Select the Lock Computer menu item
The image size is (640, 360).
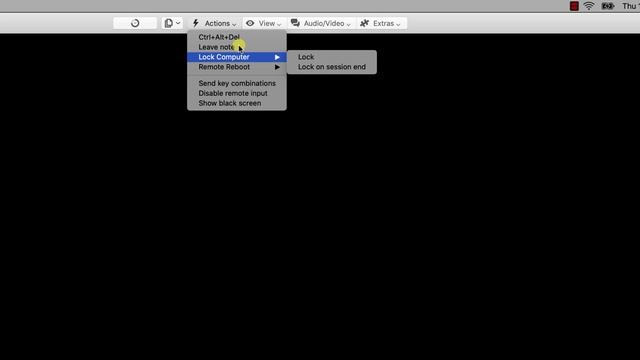pos(237,57)
